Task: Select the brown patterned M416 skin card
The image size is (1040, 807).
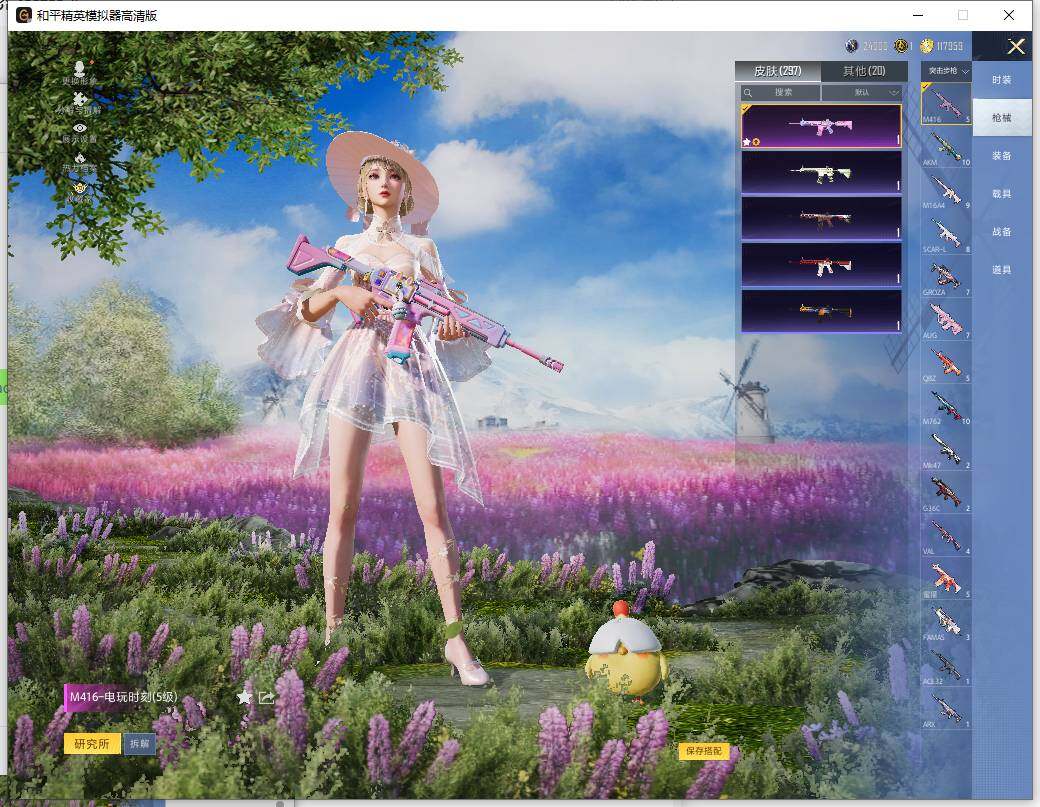Action: pos(821,218)
